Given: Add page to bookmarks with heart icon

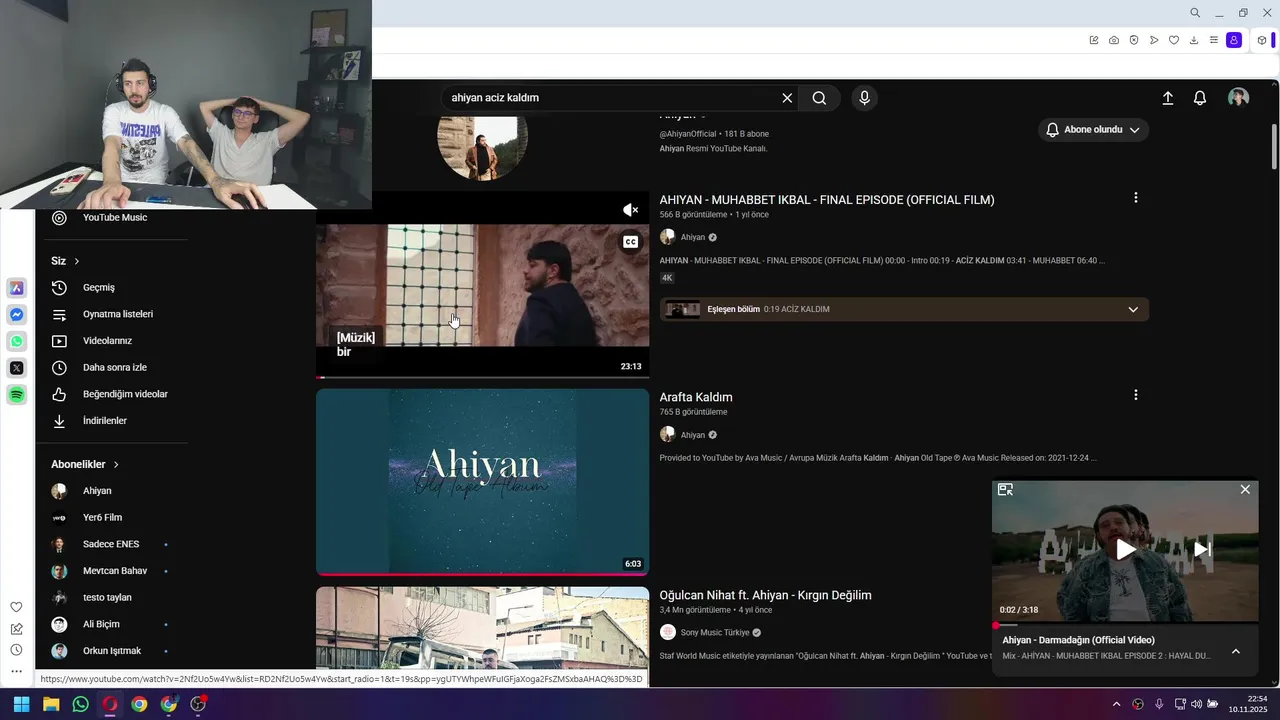Looking at the screenshot, I should [1174, 40].
